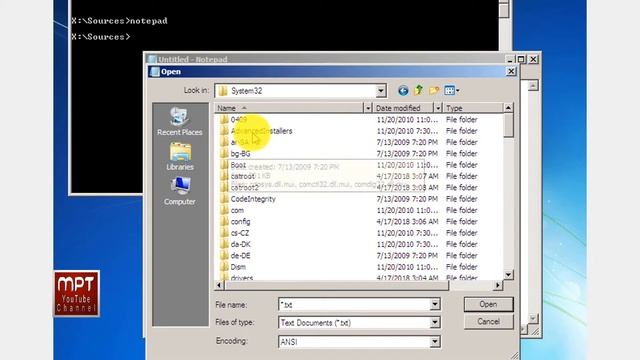Viewport: 640px width, 360px height.
Task: Sort by the Date modified column header
Action: (403, 108)
